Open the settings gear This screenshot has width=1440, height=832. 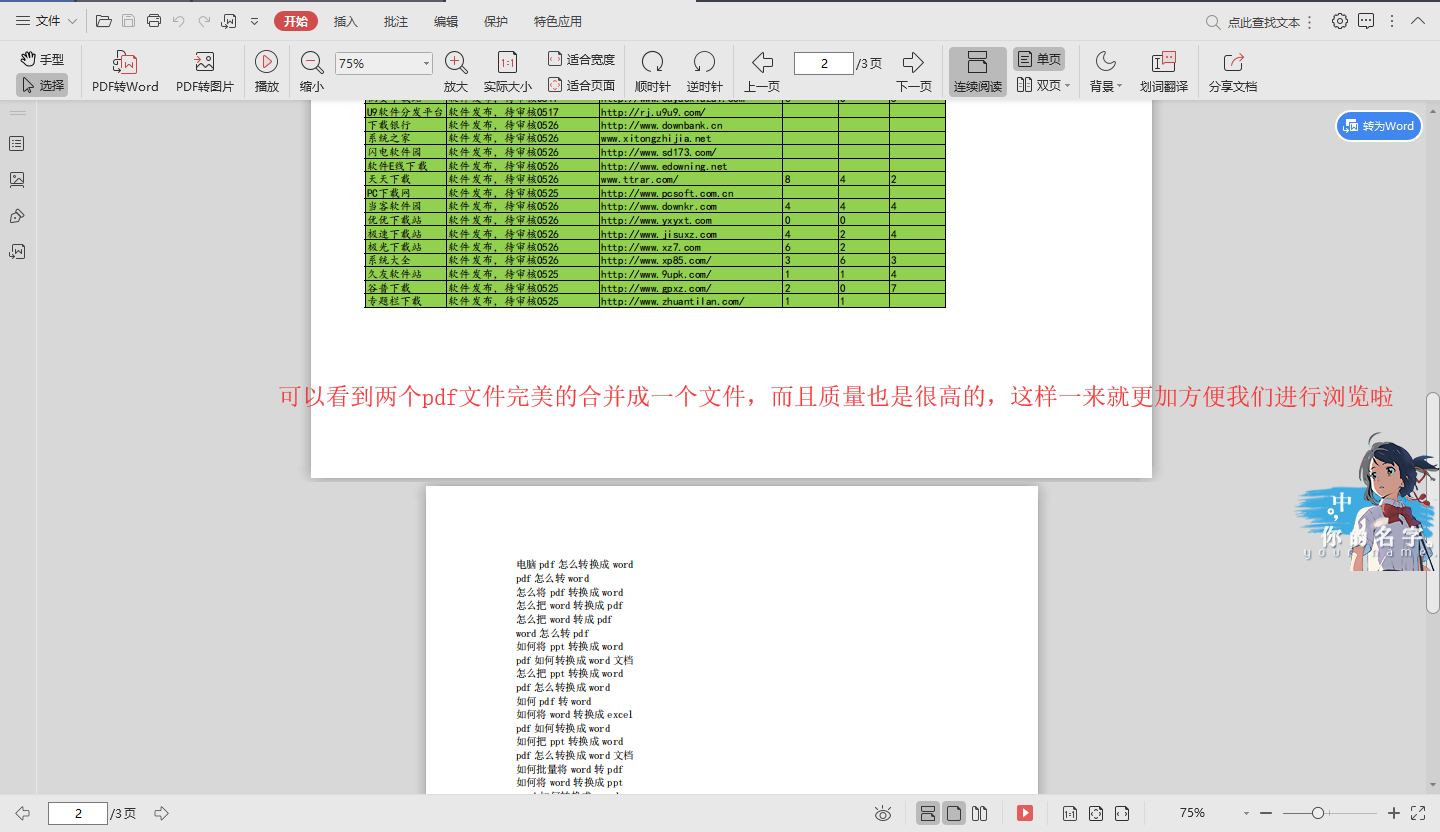[x=1340, y=21]
